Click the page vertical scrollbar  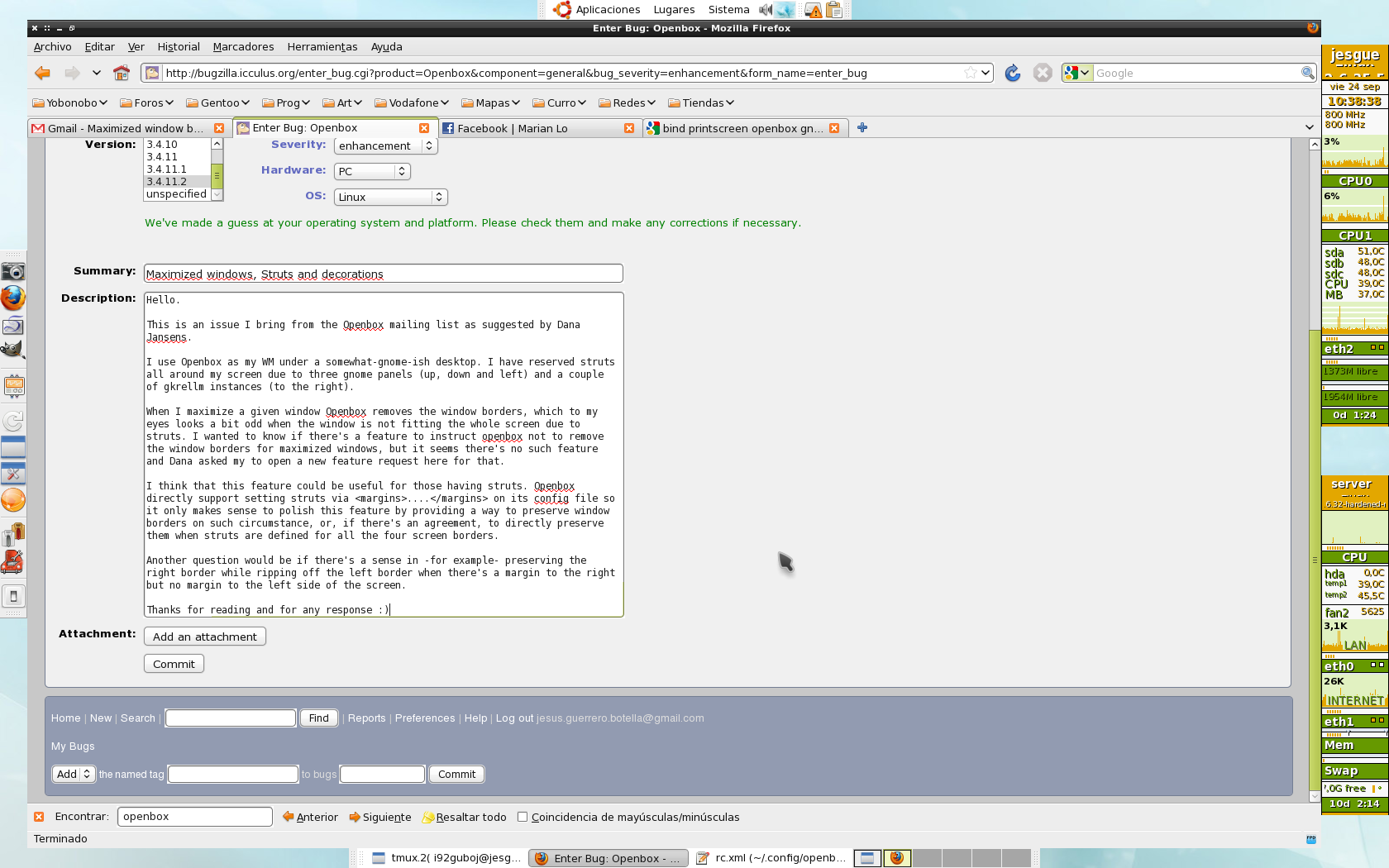coord(1315,496)
